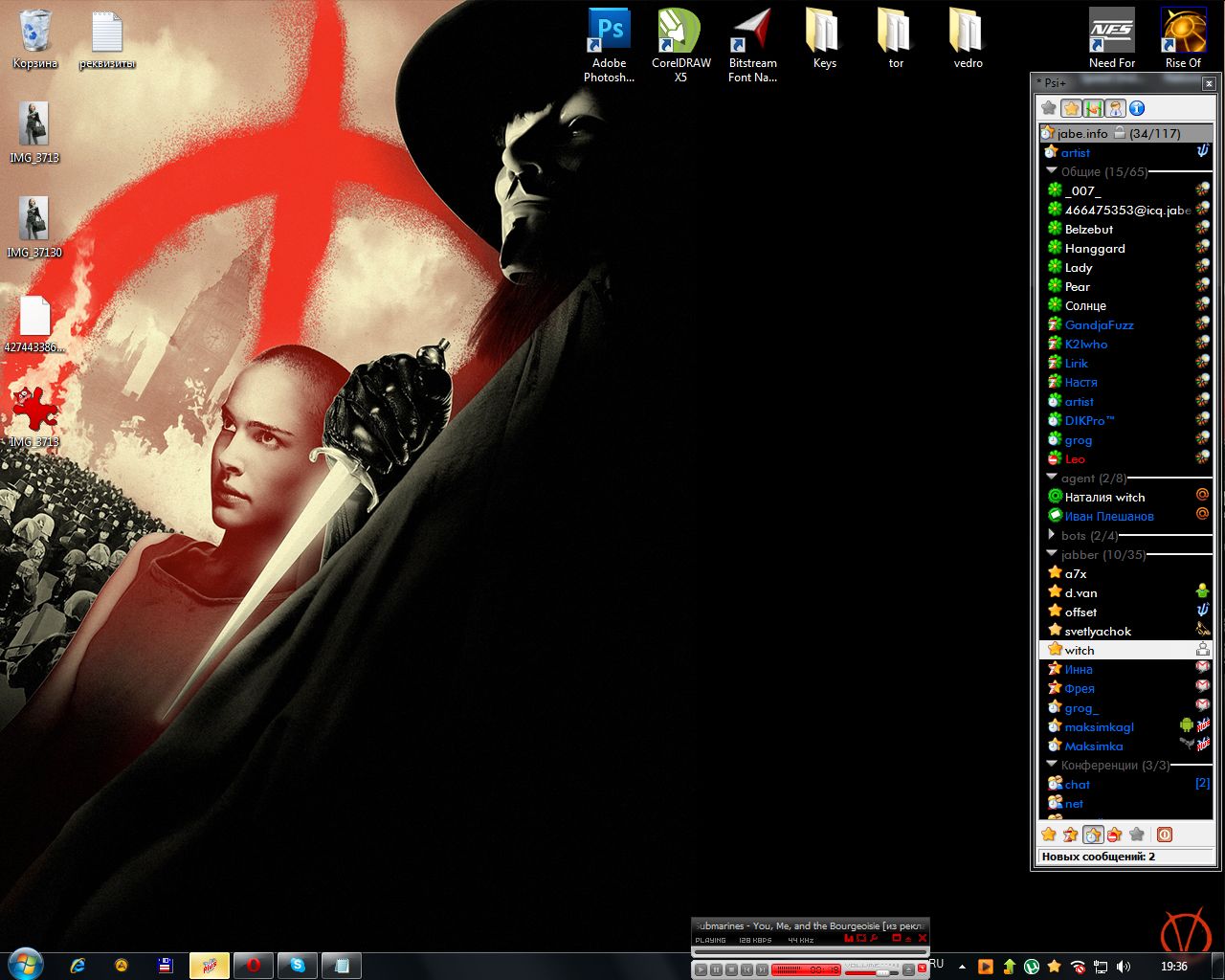
Task: Open the Windows Start button
Action: coord(25,965)
